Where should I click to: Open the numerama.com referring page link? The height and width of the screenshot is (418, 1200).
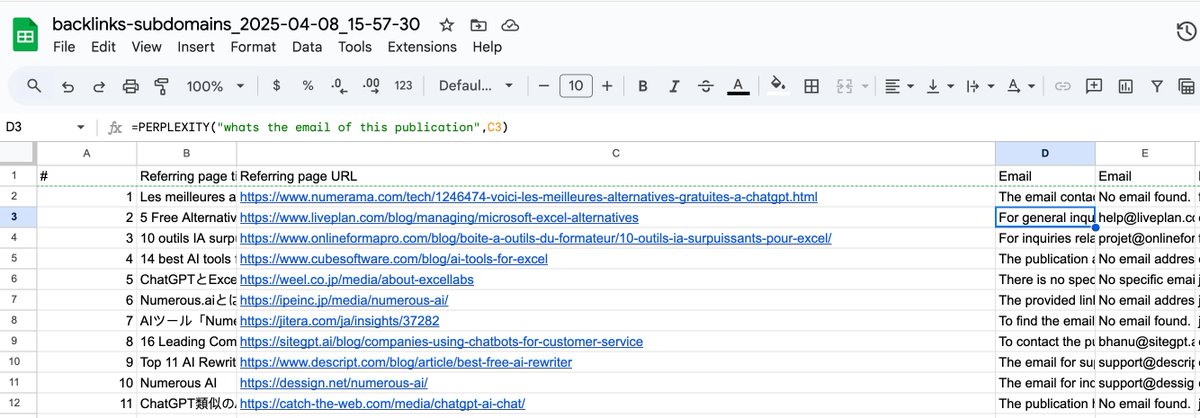(528, 197)
